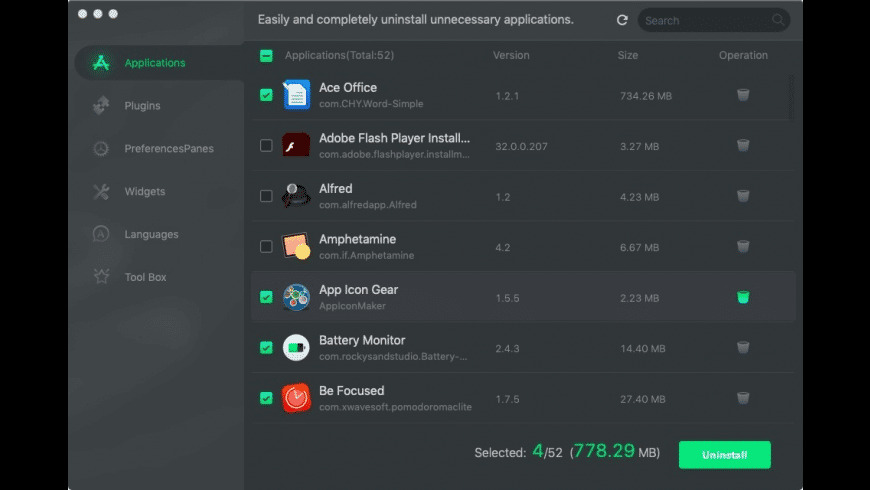
Task: Click the Amphetamine app icon
Action: click(296, 246)
